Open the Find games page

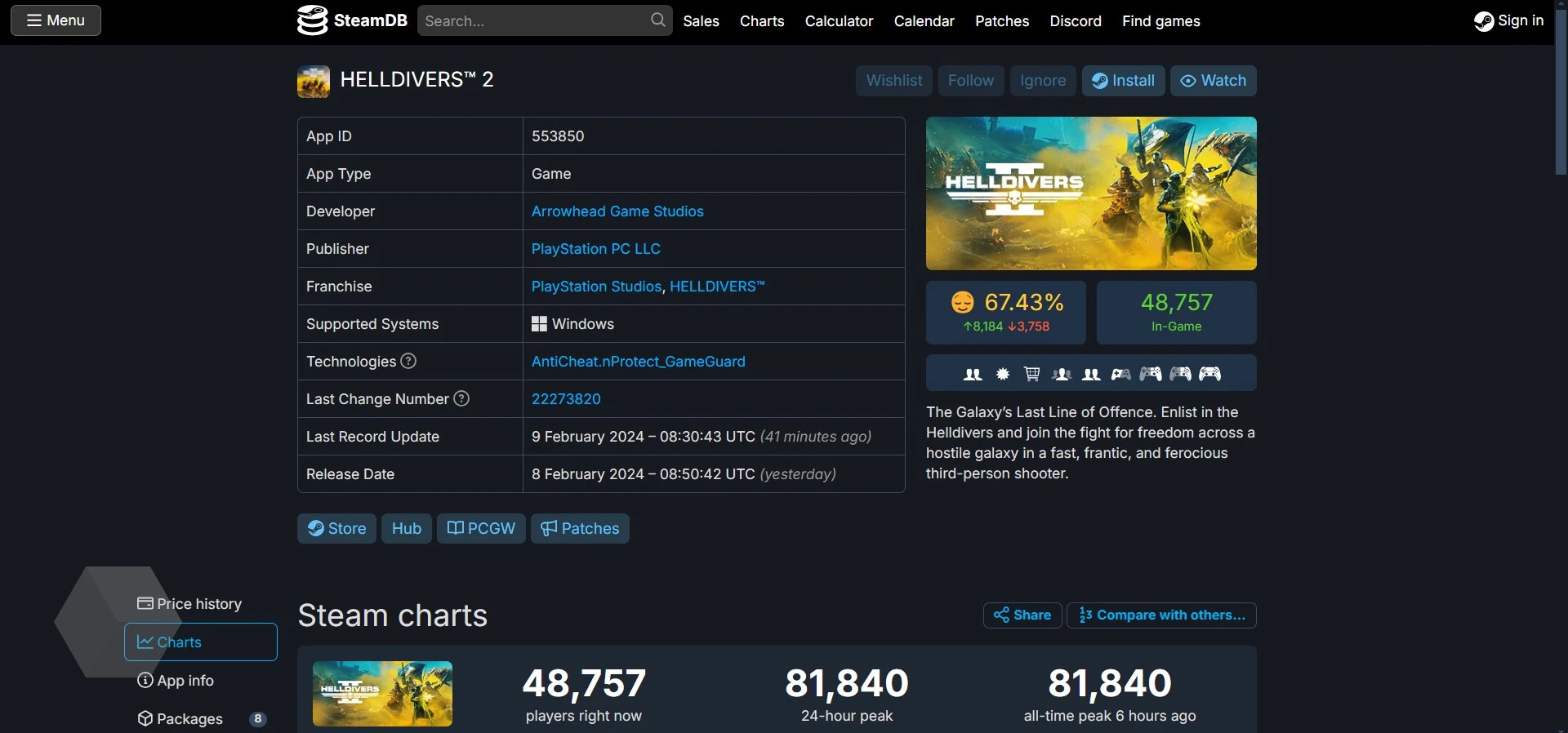(x=1160, y=21)
